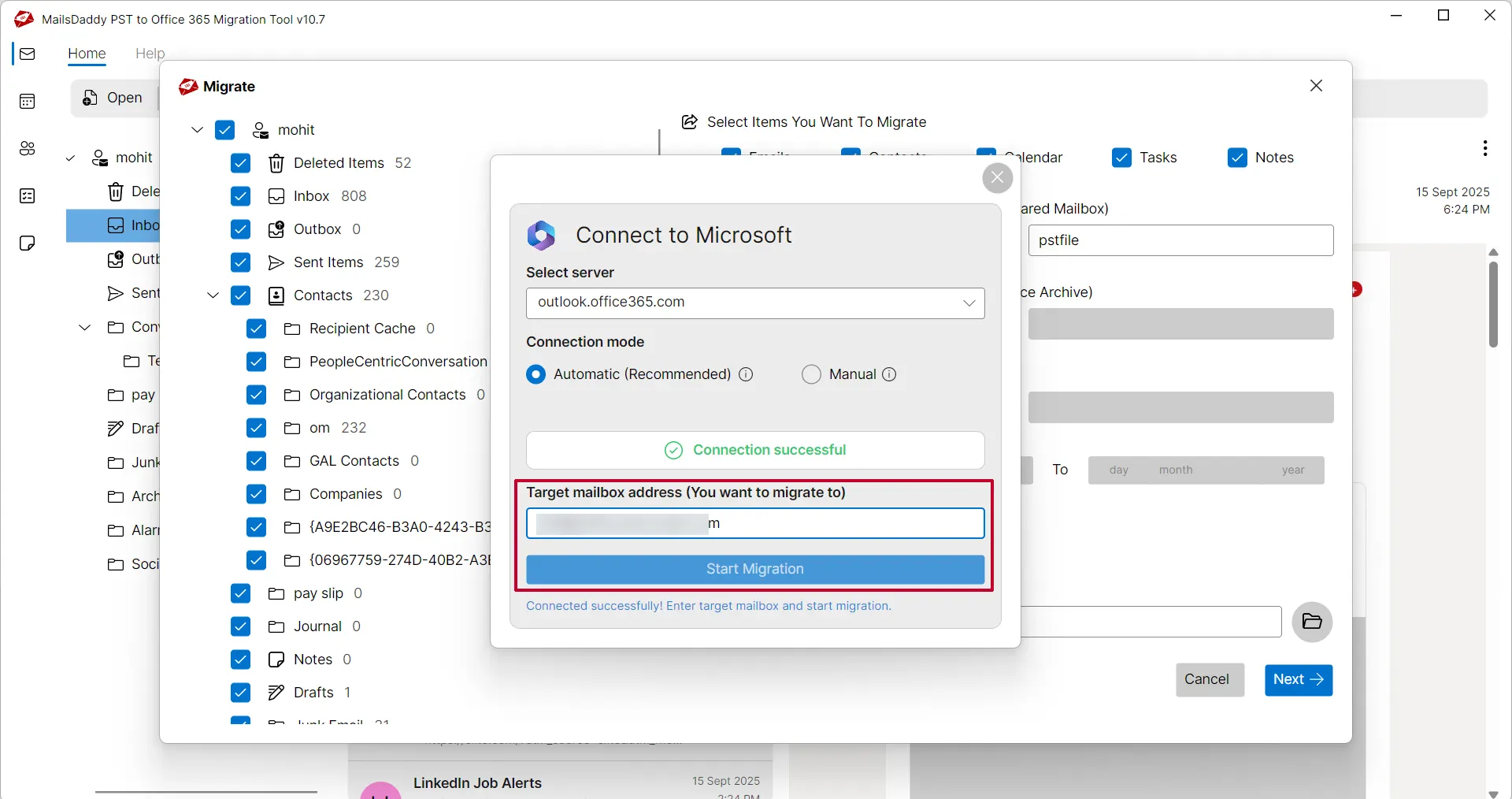Open the Calendar view in sidebar
The height and width of the screenshot is (799, 1512).
pos(28,101)
